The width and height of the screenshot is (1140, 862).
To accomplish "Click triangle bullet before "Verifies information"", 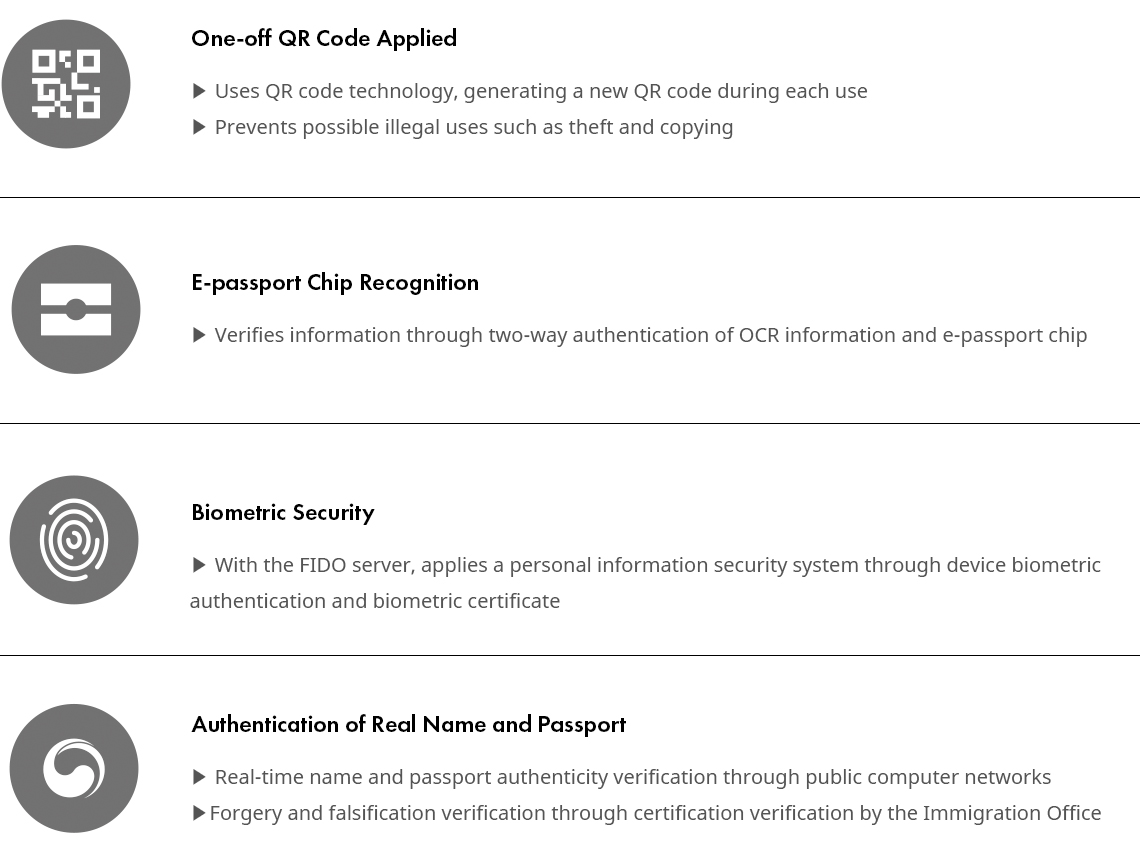I will pyautogui.click(x=199, y=335).
